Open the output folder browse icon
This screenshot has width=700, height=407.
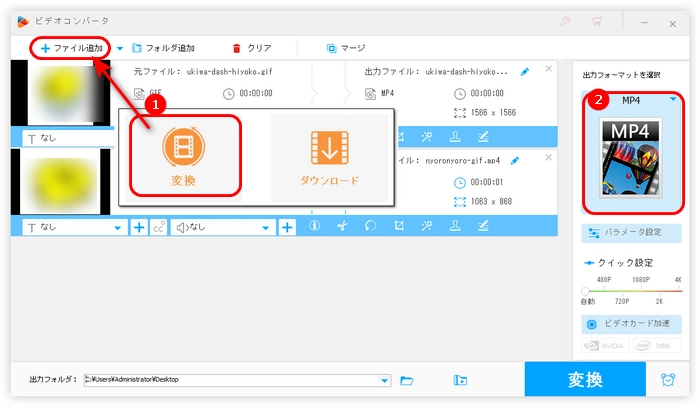tap(407, 380)
